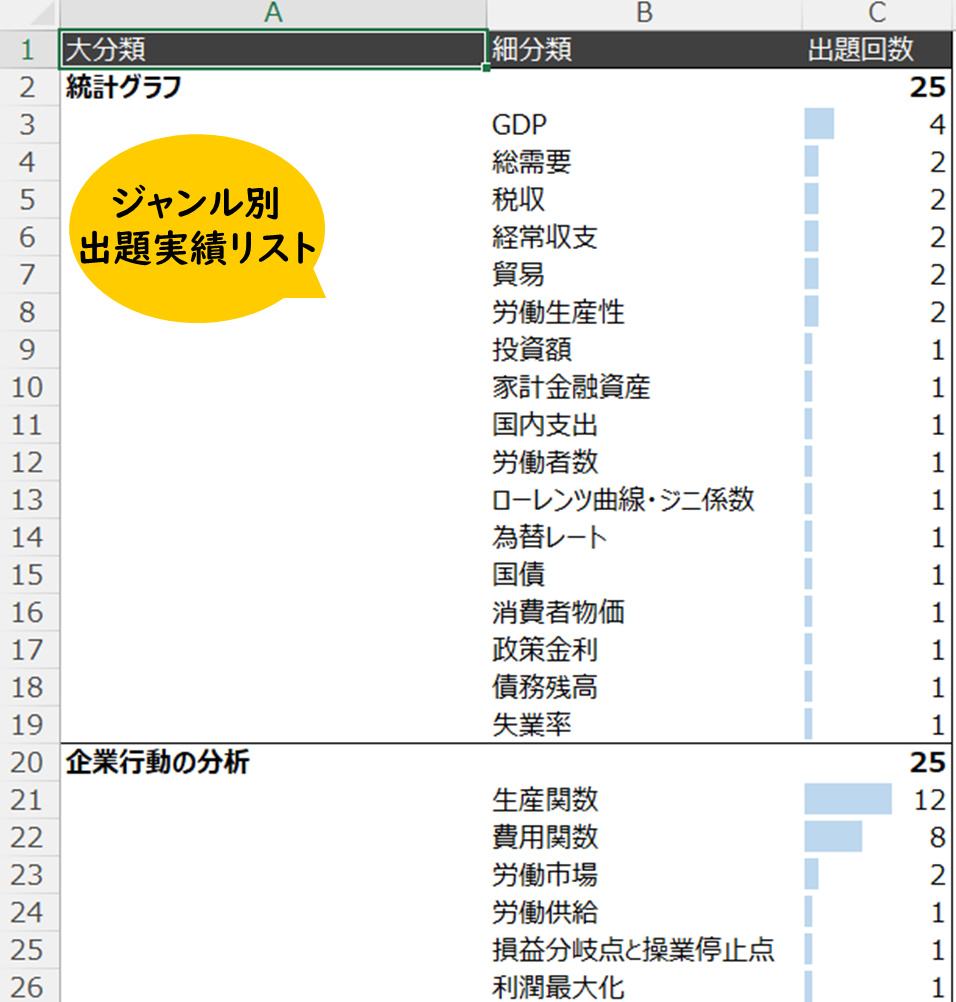The height and width of the screenshot is (1002, 956).
Task: Click the 費用関数 cell
Action: click(645, 838)
